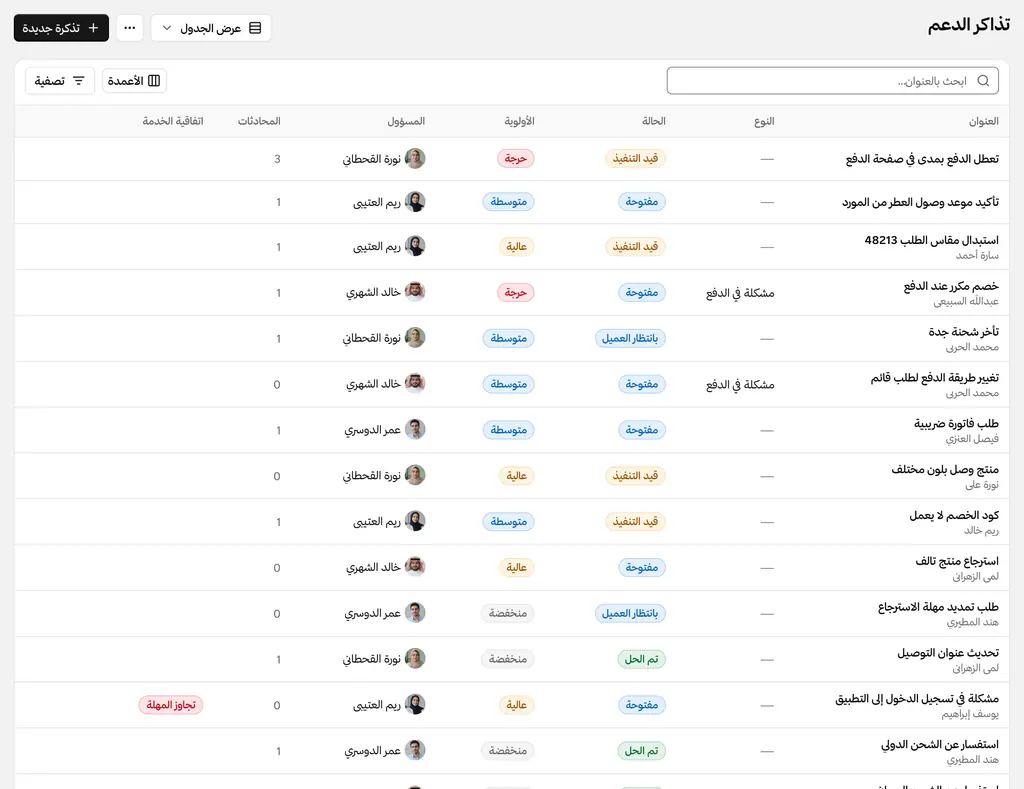Open ticket مشكلة في تسجيل الدخول إلى التطبيق

click(x=917, y=699)
